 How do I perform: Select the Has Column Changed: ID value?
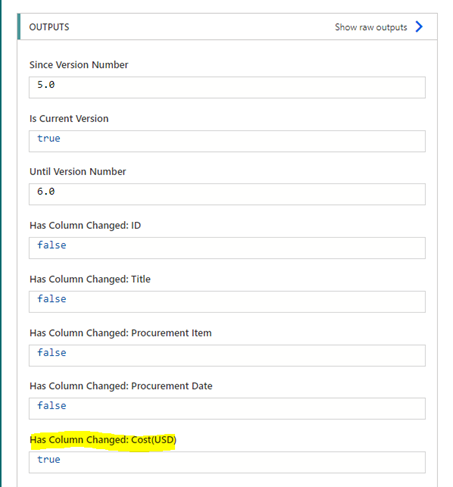[227, 248]
